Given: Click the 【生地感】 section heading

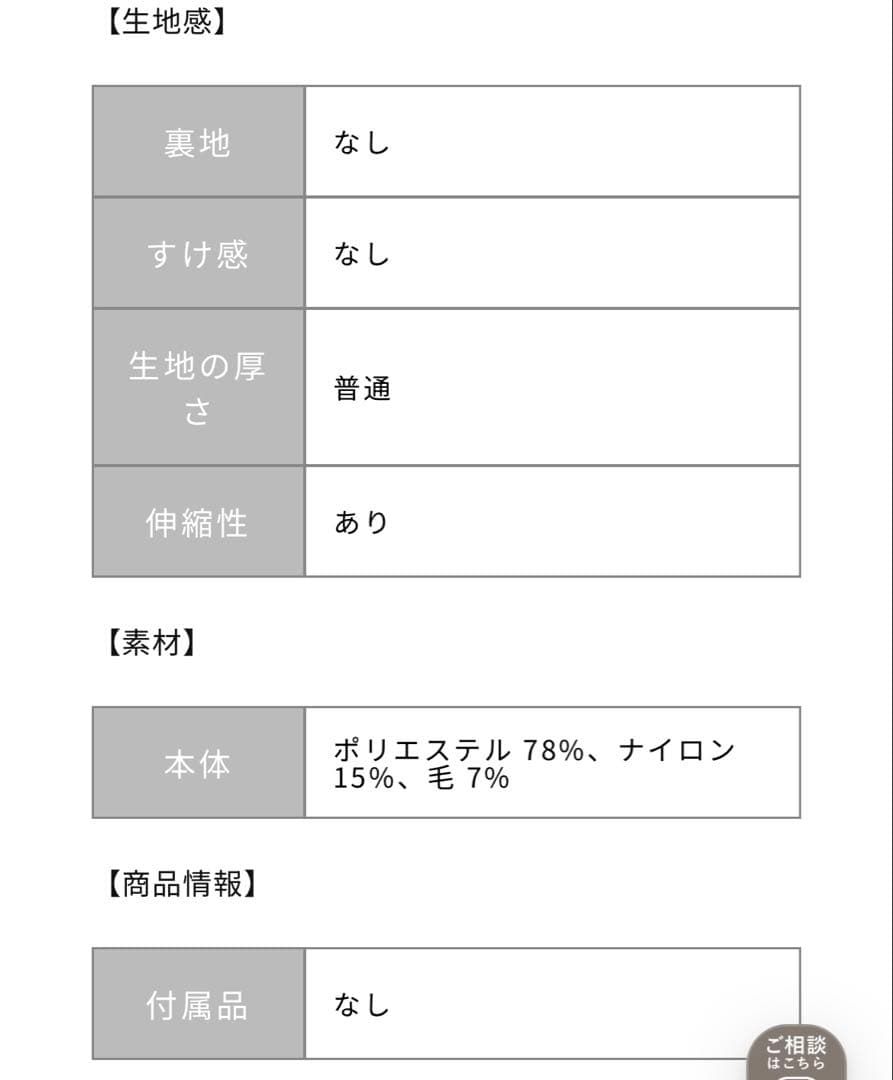Looking at the screenshot, I should (165, 18).
